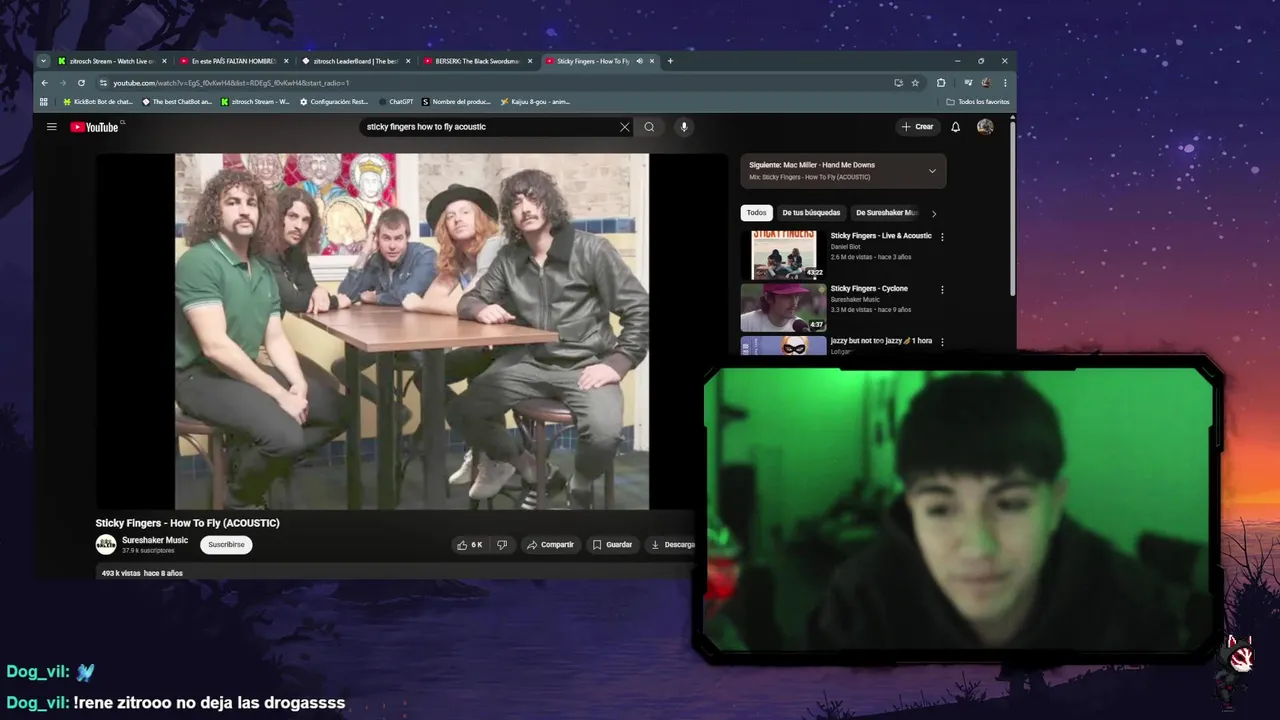Save video with the Guardar button
1280x720 pixels.
pos(612,545)
